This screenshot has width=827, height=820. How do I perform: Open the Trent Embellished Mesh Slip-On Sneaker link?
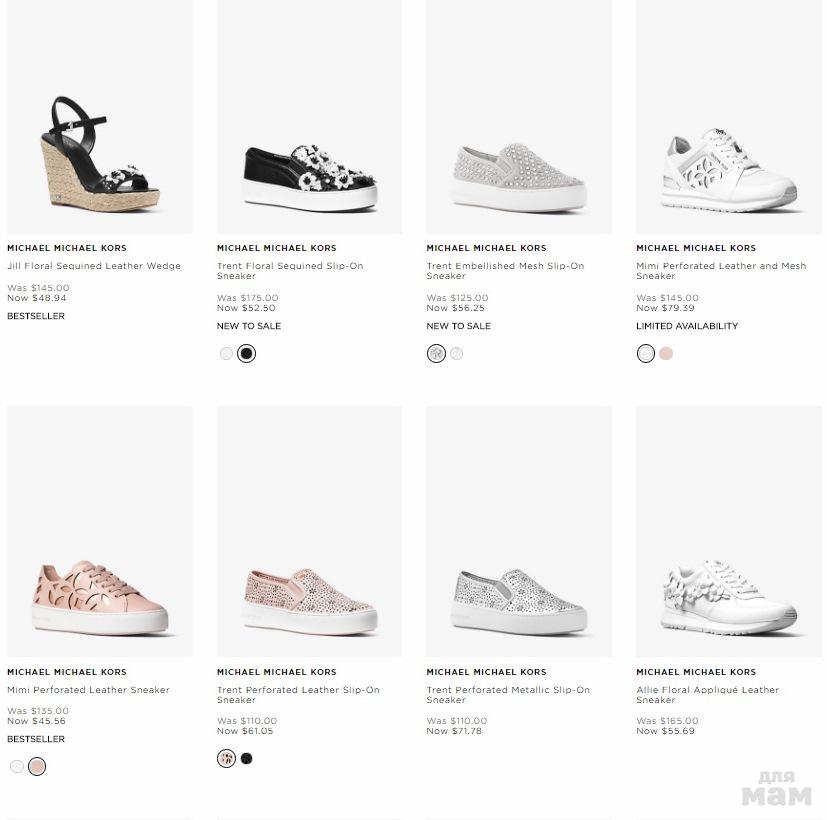[505, 271]
